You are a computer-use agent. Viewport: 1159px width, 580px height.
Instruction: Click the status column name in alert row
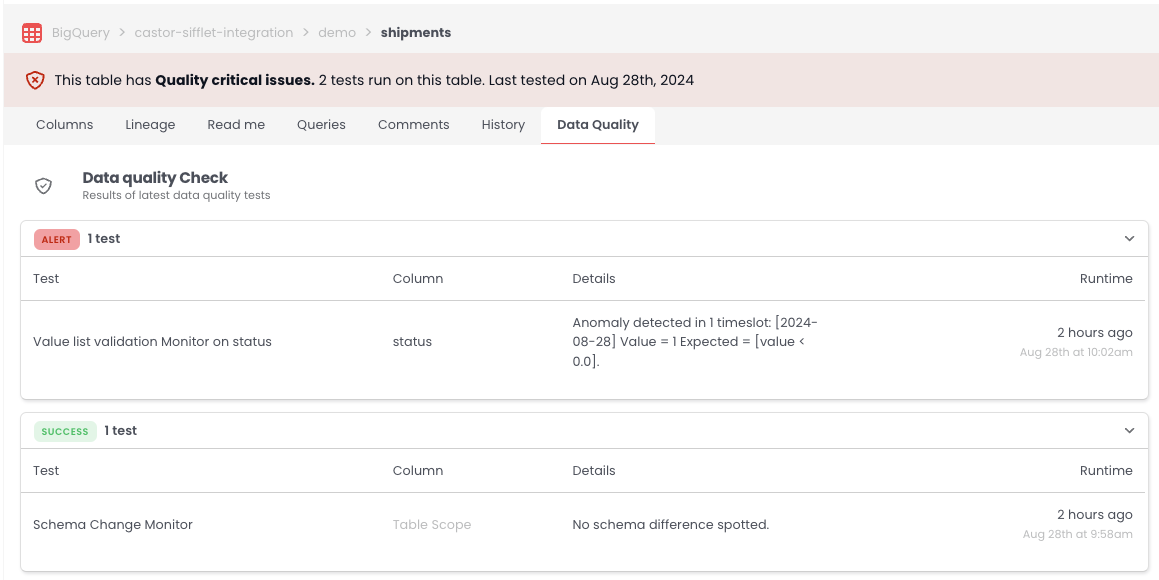[412, 342]
